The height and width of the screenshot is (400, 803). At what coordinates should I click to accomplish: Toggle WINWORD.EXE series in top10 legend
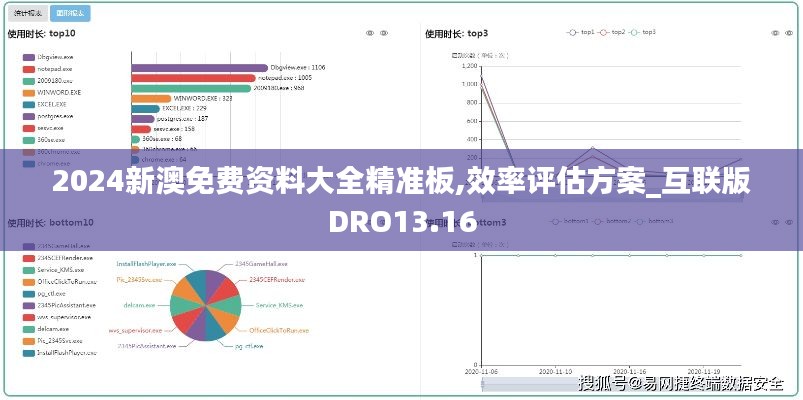(51, 92)
